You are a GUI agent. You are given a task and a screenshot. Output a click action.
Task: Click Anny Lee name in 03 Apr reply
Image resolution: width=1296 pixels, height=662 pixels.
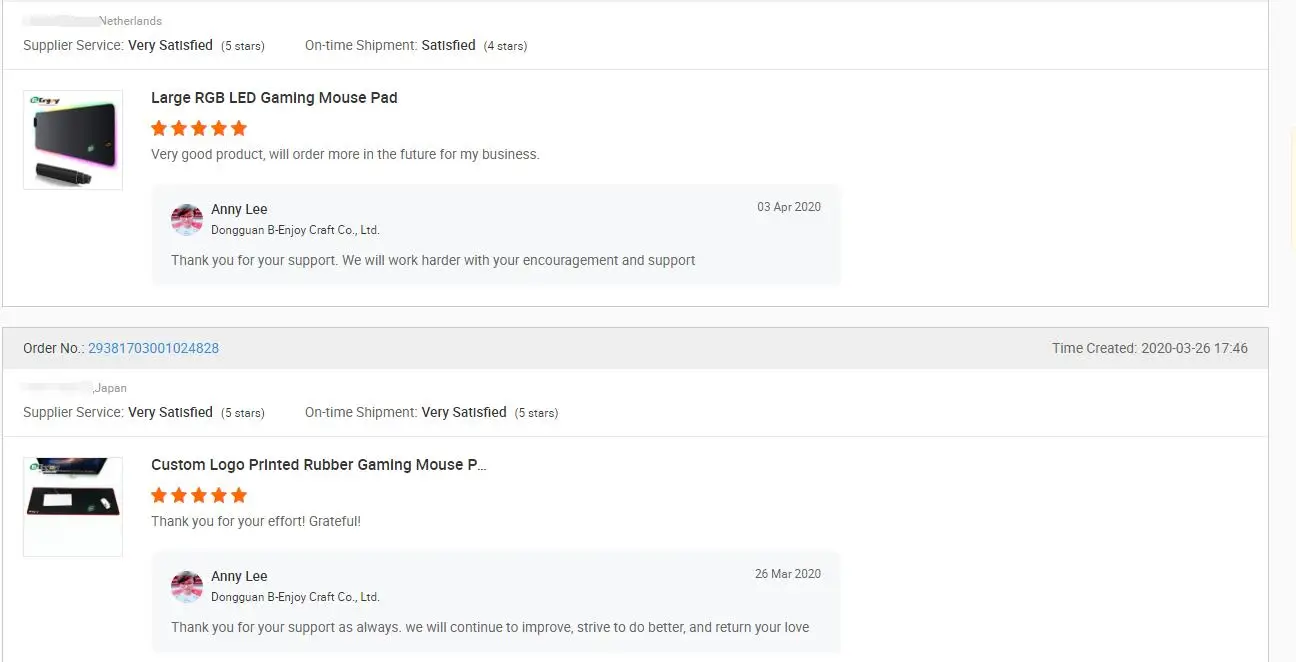[x=239, y=209]
